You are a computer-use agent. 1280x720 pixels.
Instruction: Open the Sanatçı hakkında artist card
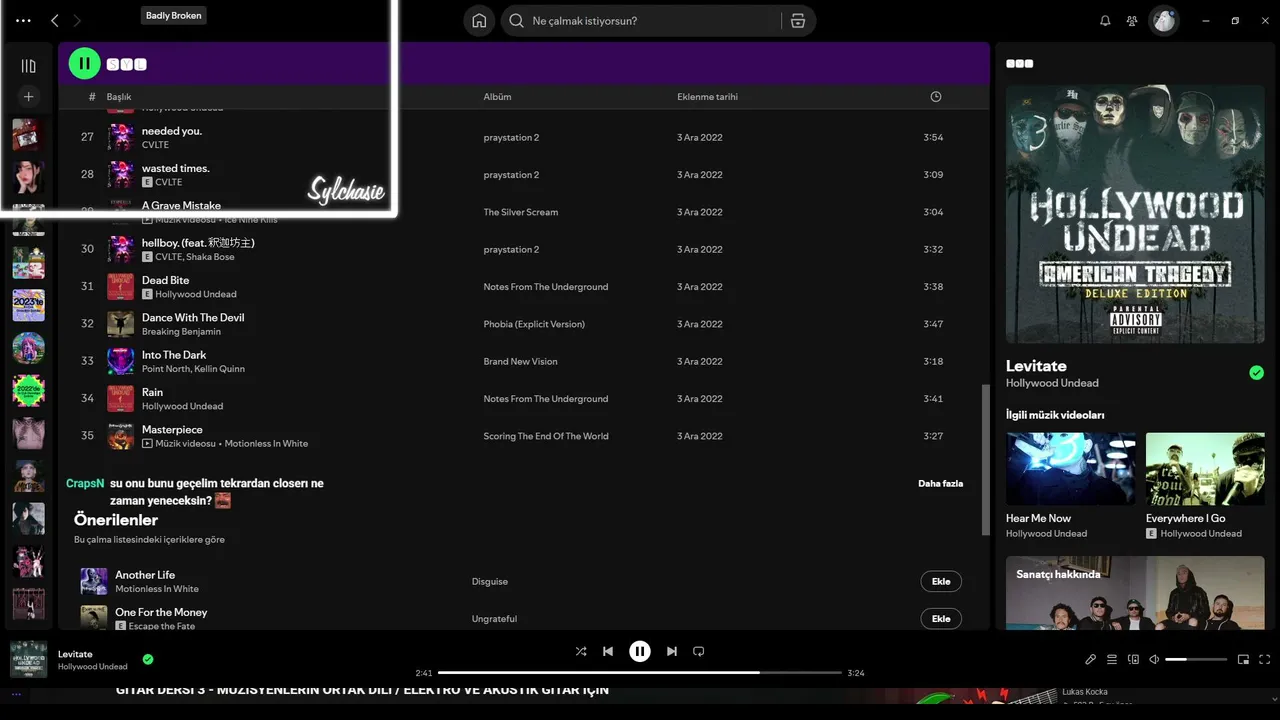(x=1135, y=593)
